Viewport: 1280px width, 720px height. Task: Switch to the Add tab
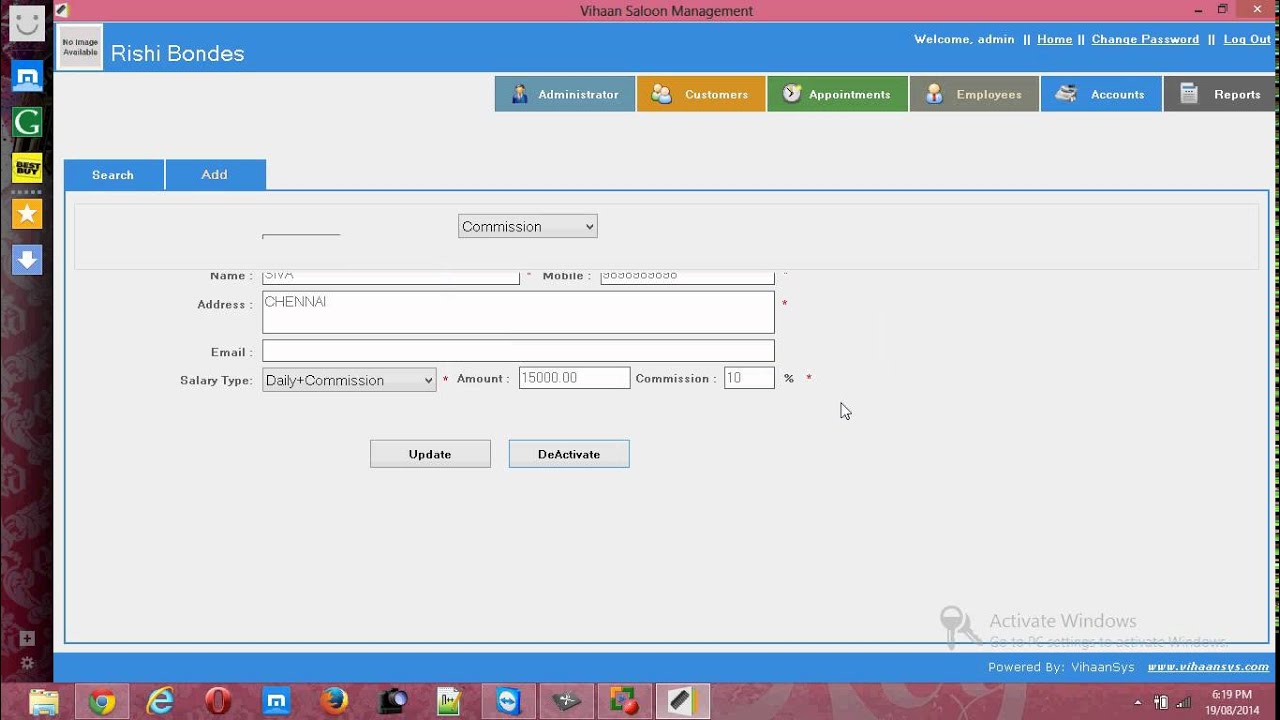pos(215,175)
